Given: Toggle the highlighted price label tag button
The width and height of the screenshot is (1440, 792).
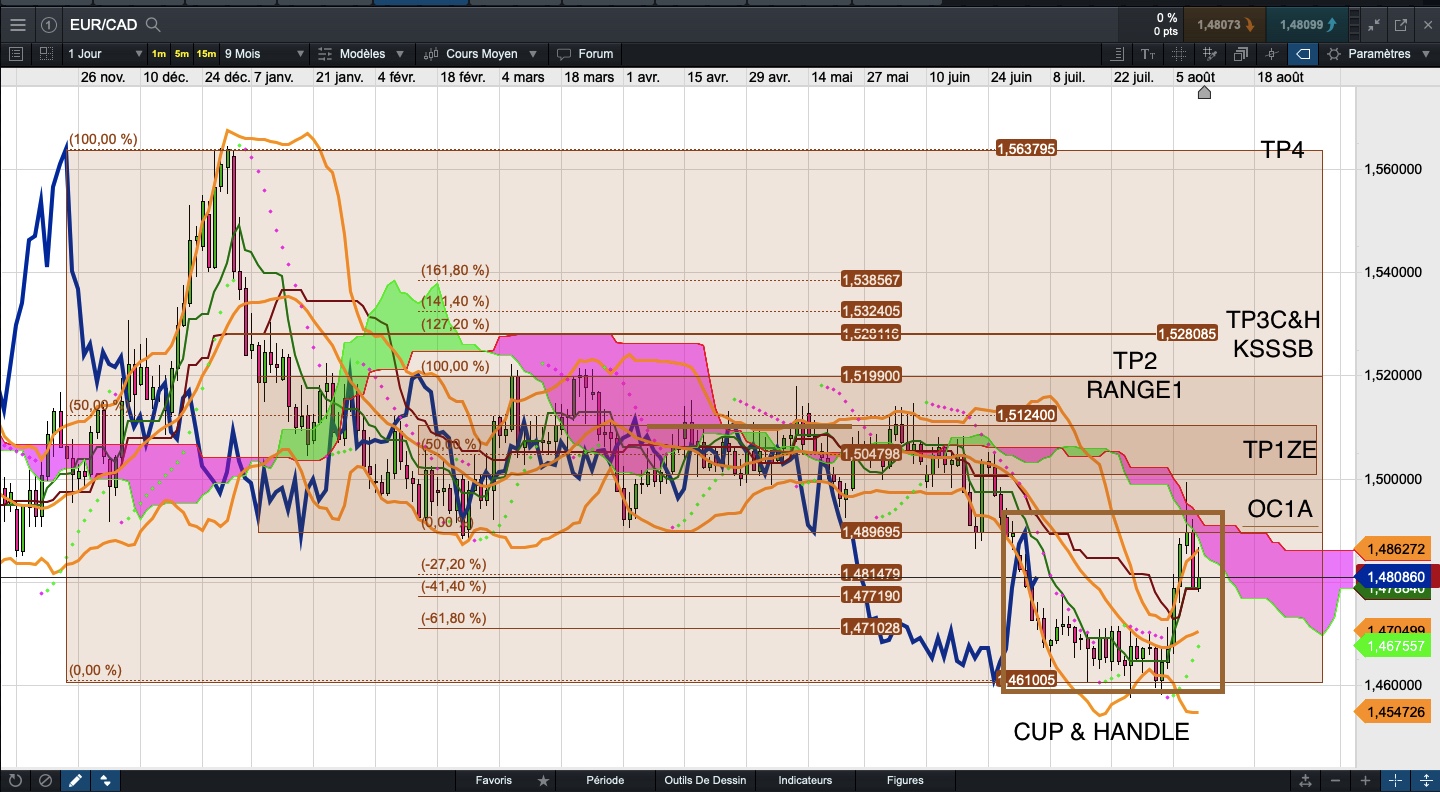Looking at the screenshot, I should click(1303, 54).
